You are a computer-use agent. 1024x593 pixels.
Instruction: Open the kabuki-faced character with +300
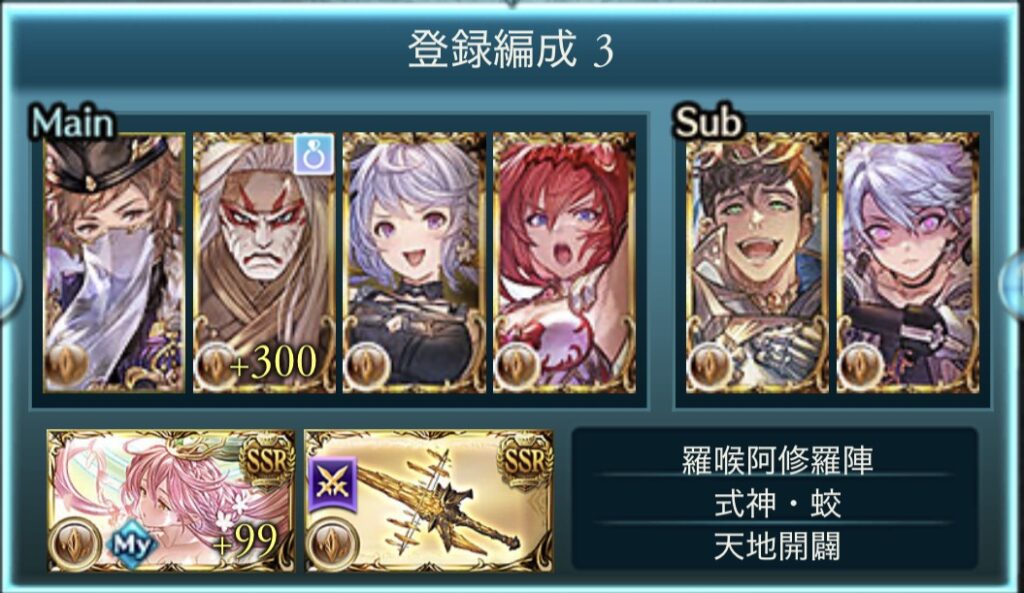click(x=264, y=263)
